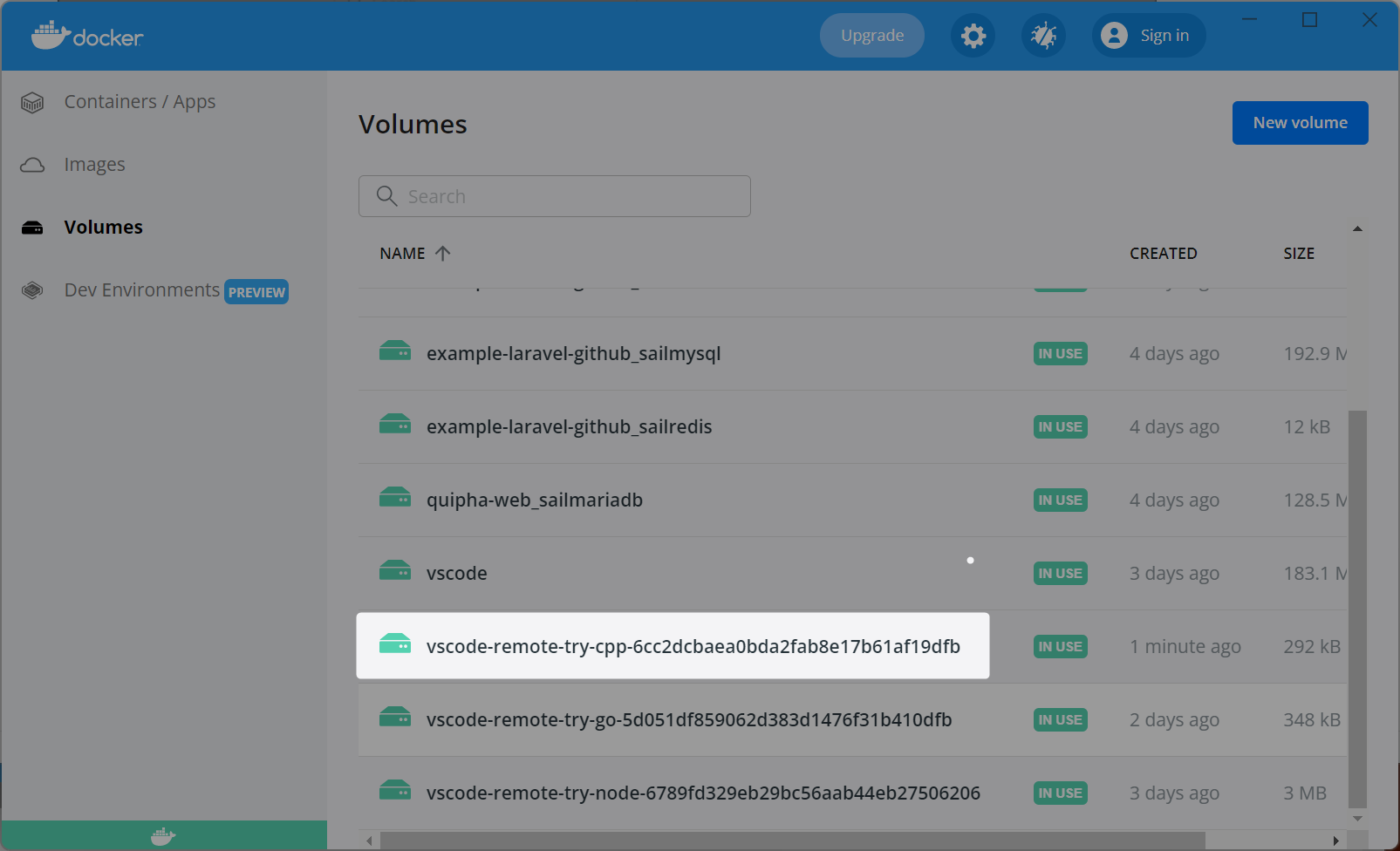
Task: Open Troubleshoot via the bug icon
Action: [x=1043, y=36]
